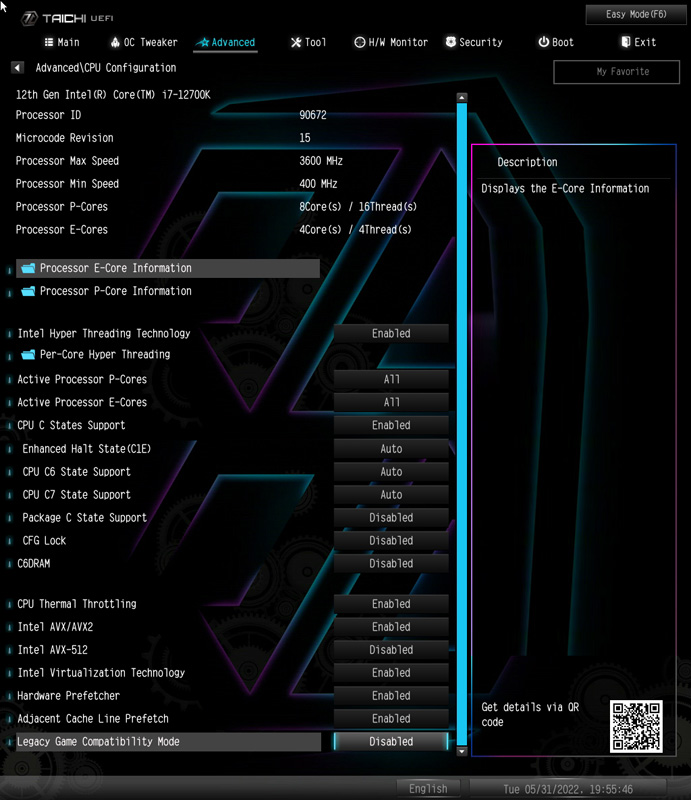Image resolution: width=691 pixels, height=800 pixels.
Task: Toggle Legacy Game Compatibility Mode value
Action: 391,741
